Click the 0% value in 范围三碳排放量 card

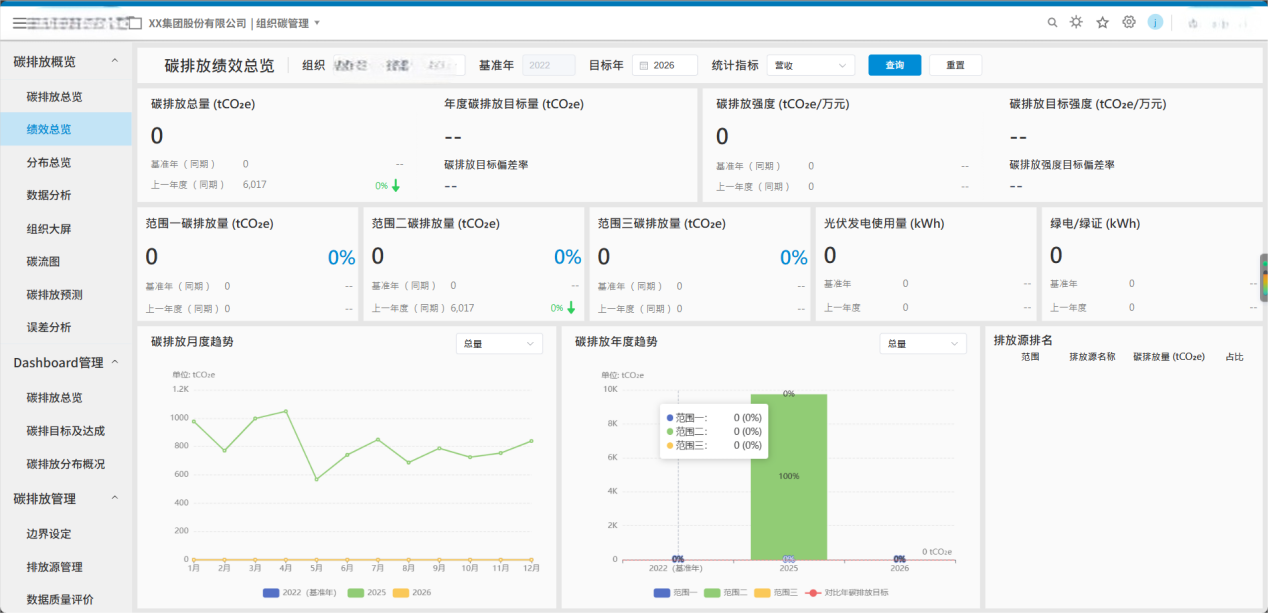coord(794,257)
